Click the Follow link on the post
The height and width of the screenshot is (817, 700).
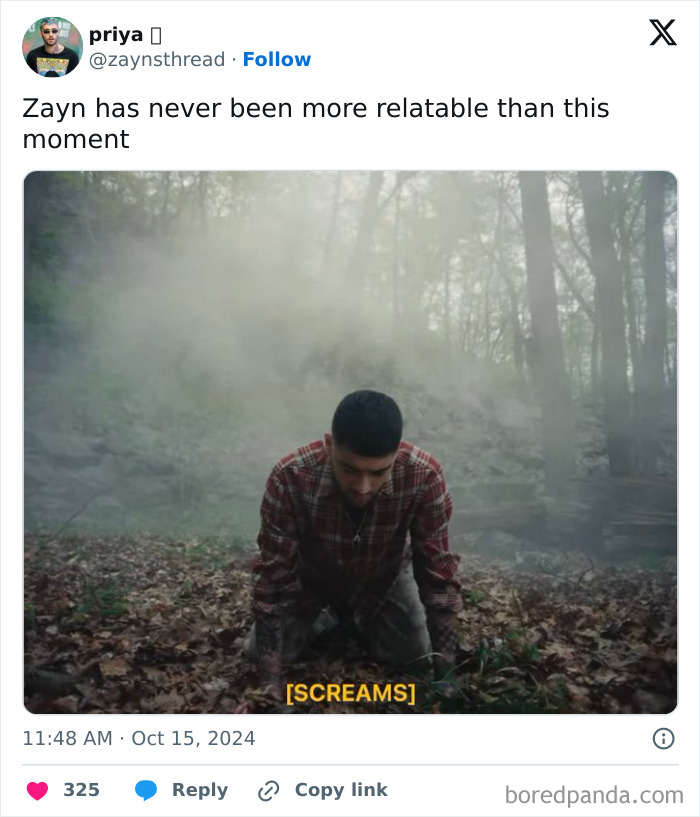coord(278,60)
